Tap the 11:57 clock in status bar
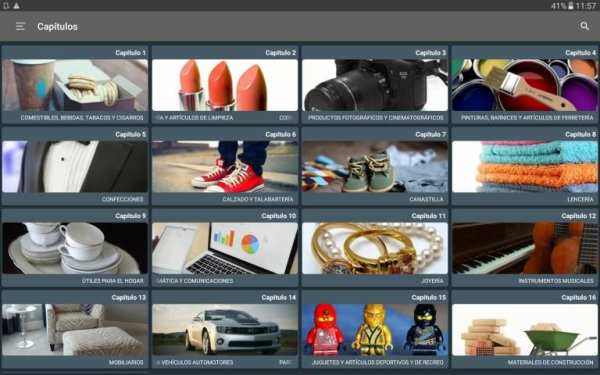600x375 pixels. click(x=585, y=6)
